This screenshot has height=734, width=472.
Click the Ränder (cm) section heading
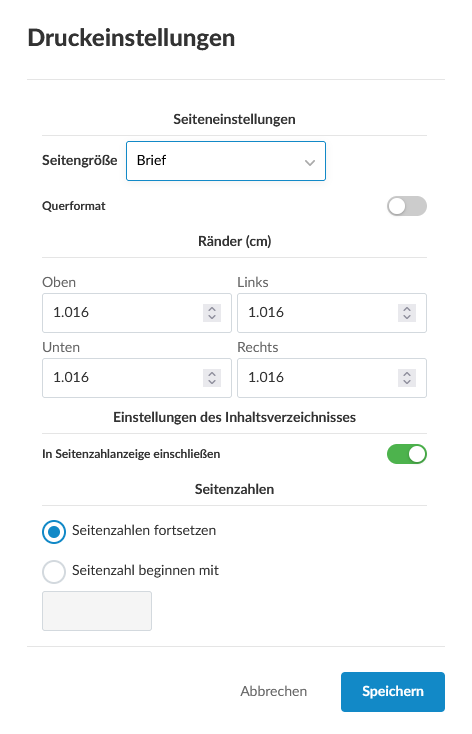234,241
